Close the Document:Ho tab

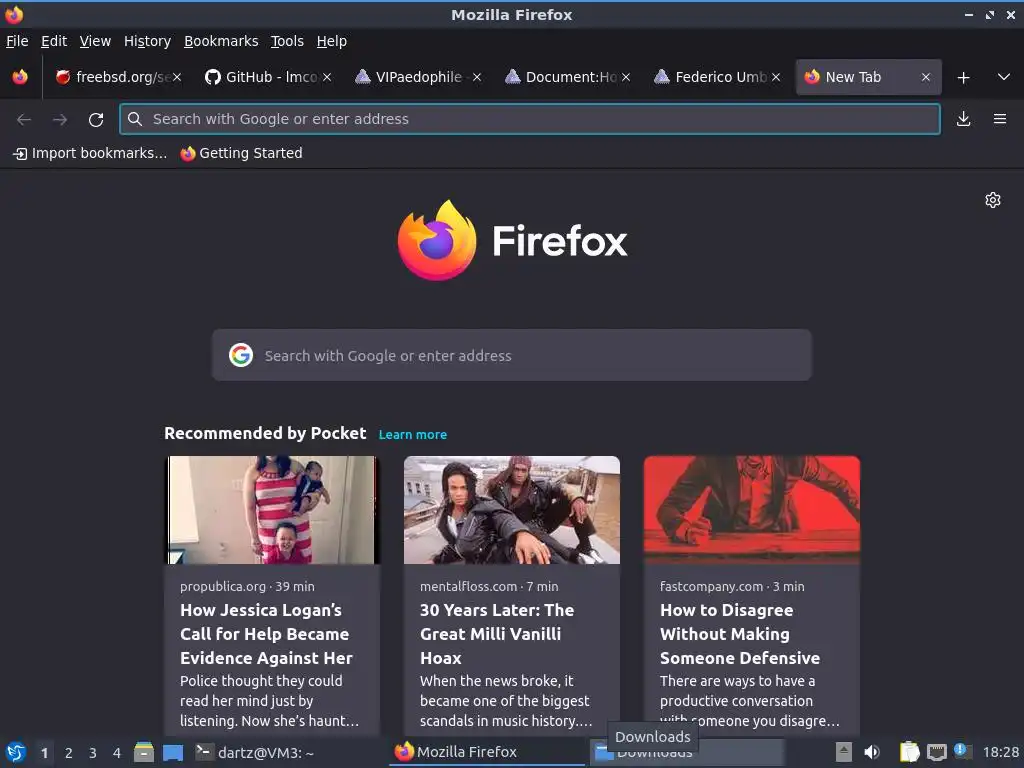626,77
